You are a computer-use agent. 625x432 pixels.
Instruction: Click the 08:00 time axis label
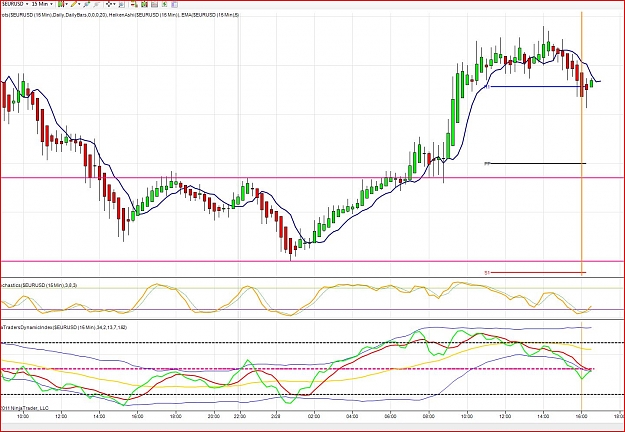click(x=429, y=416)
